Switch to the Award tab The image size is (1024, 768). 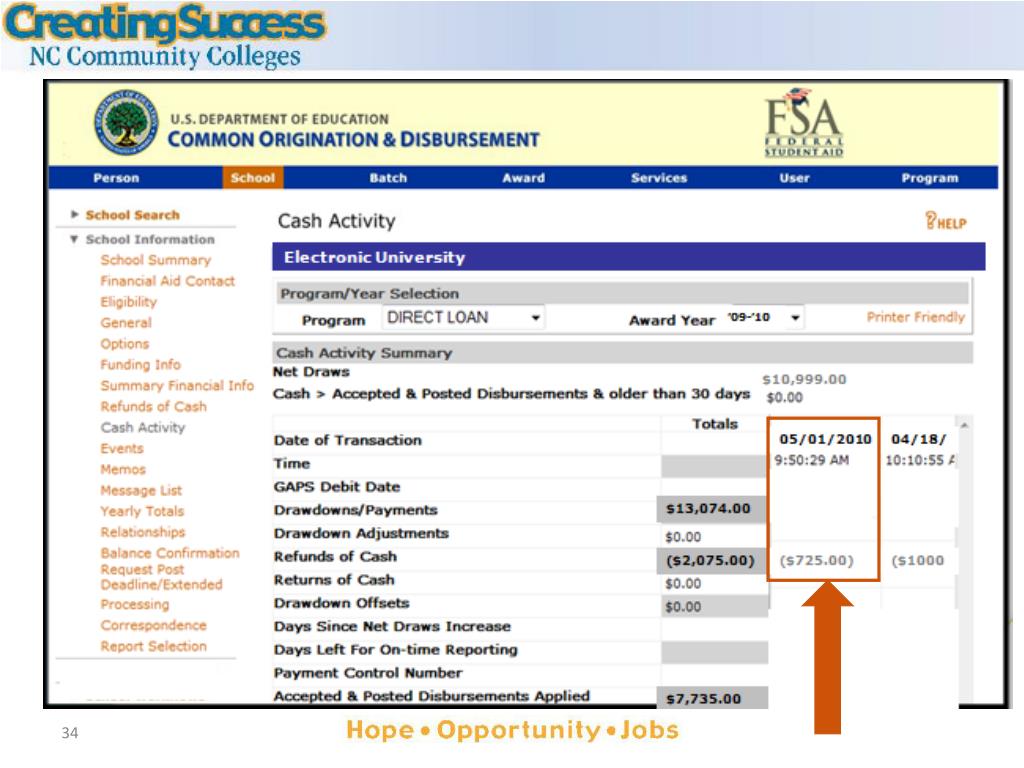(x=523, y=178)
